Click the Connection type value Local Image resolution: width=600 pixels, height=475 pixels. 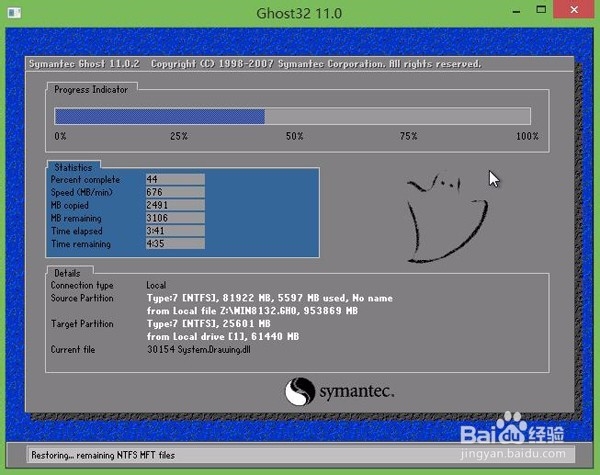pyautogui.click(x=156, y=285)
